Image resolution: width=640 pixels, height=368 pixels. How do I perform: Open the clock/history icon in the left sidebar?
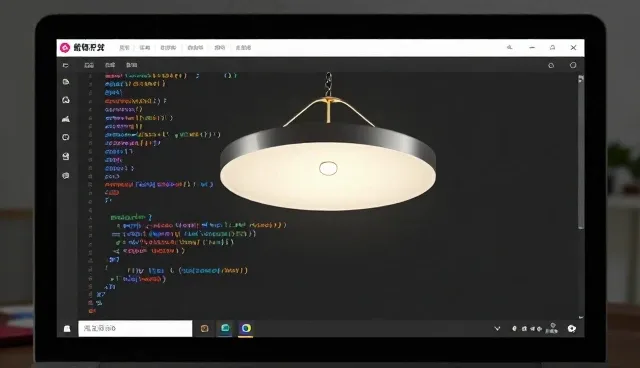66,137
